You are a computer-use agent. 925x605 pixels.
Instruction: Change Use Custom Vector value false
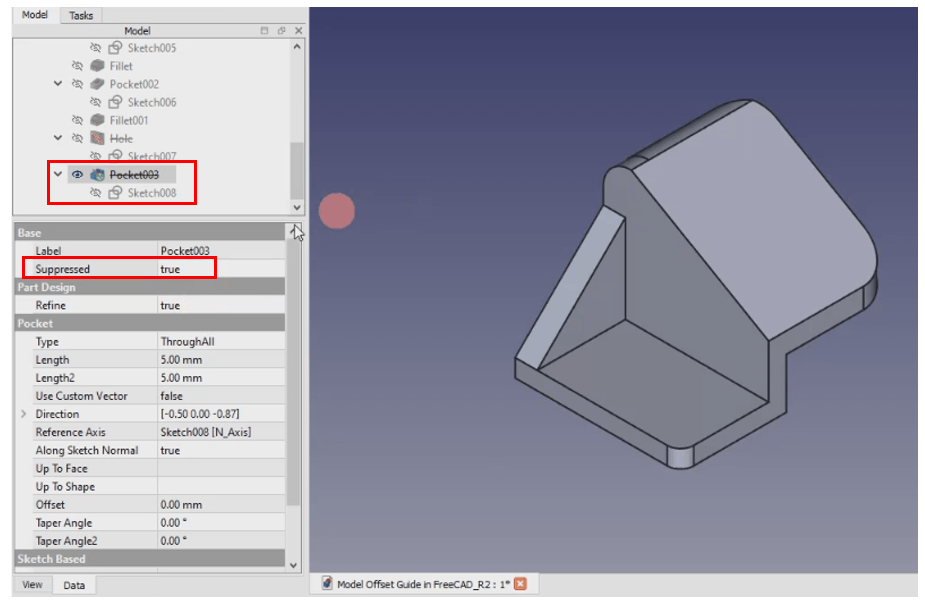click(x=221, y=396)
